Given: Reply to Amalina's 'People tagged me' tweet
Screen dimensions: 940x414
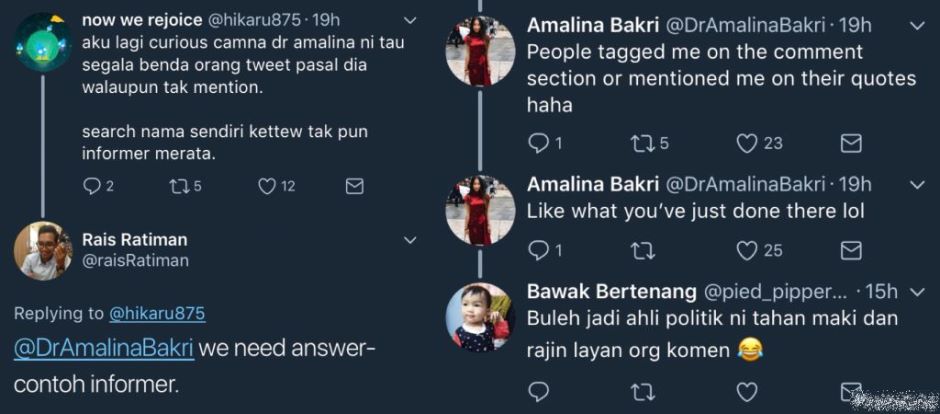Looking at the screenshot, I should coord(539,144).
